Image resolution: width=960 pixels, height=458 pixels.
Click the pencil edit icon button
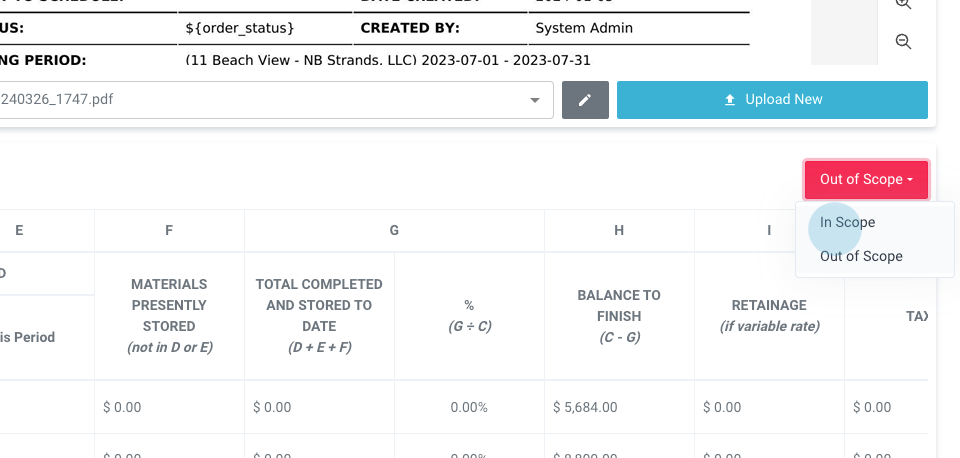coord(585,100)
